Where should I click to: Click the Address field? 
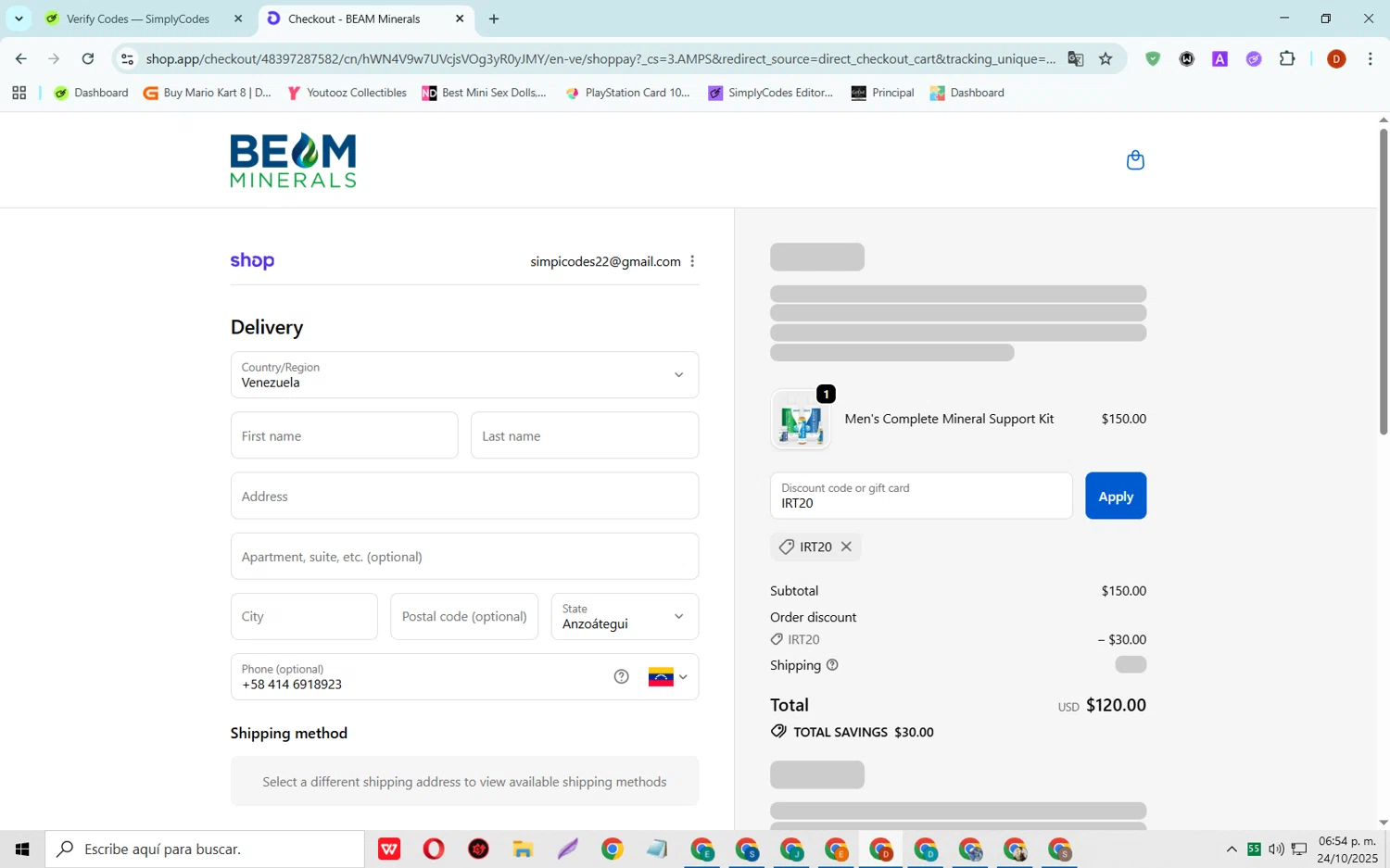(x=464, y=496)
